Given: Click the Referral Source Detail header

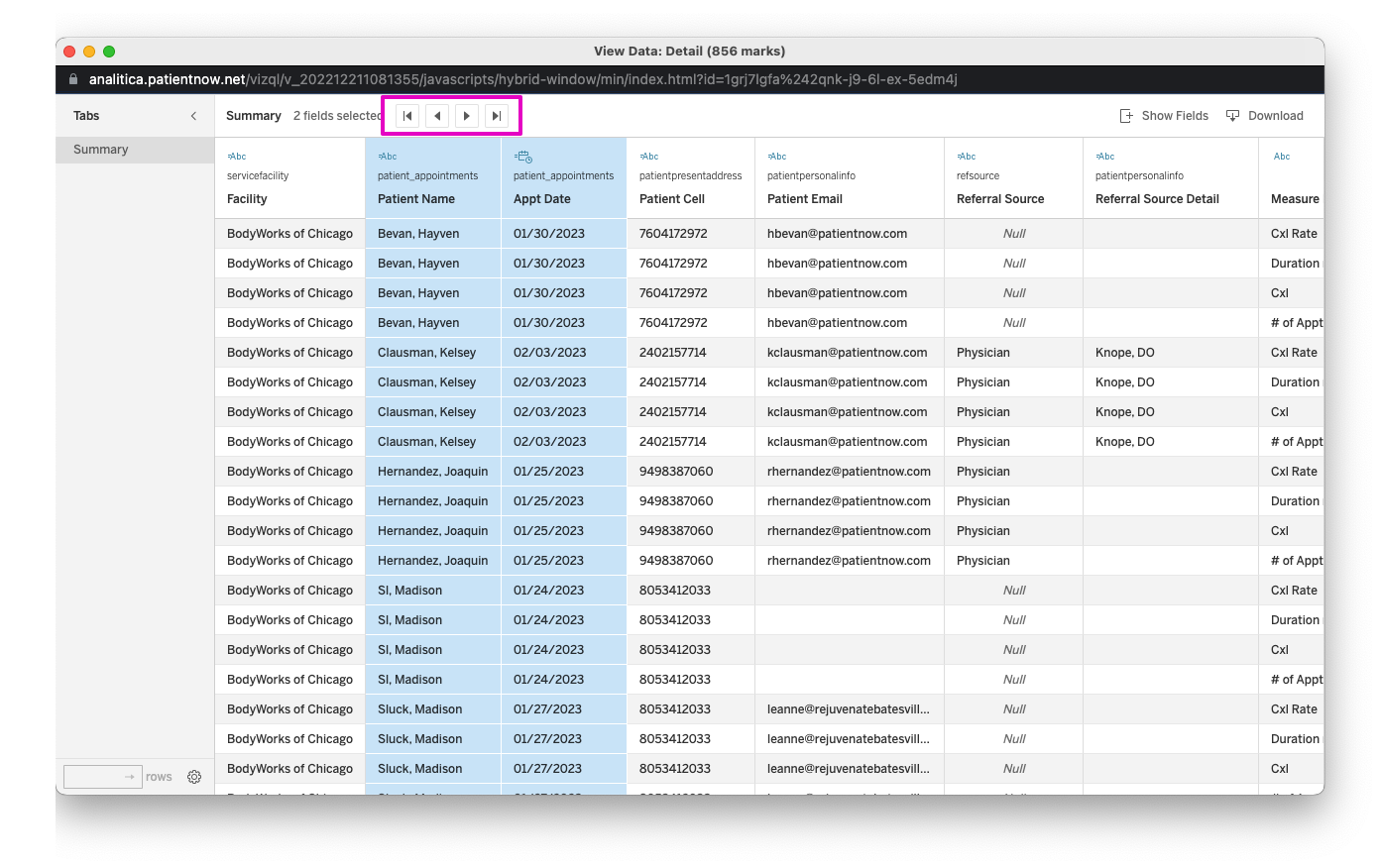Looking at the screenshot, I should pyautogui.click(x=1157, y=199).
